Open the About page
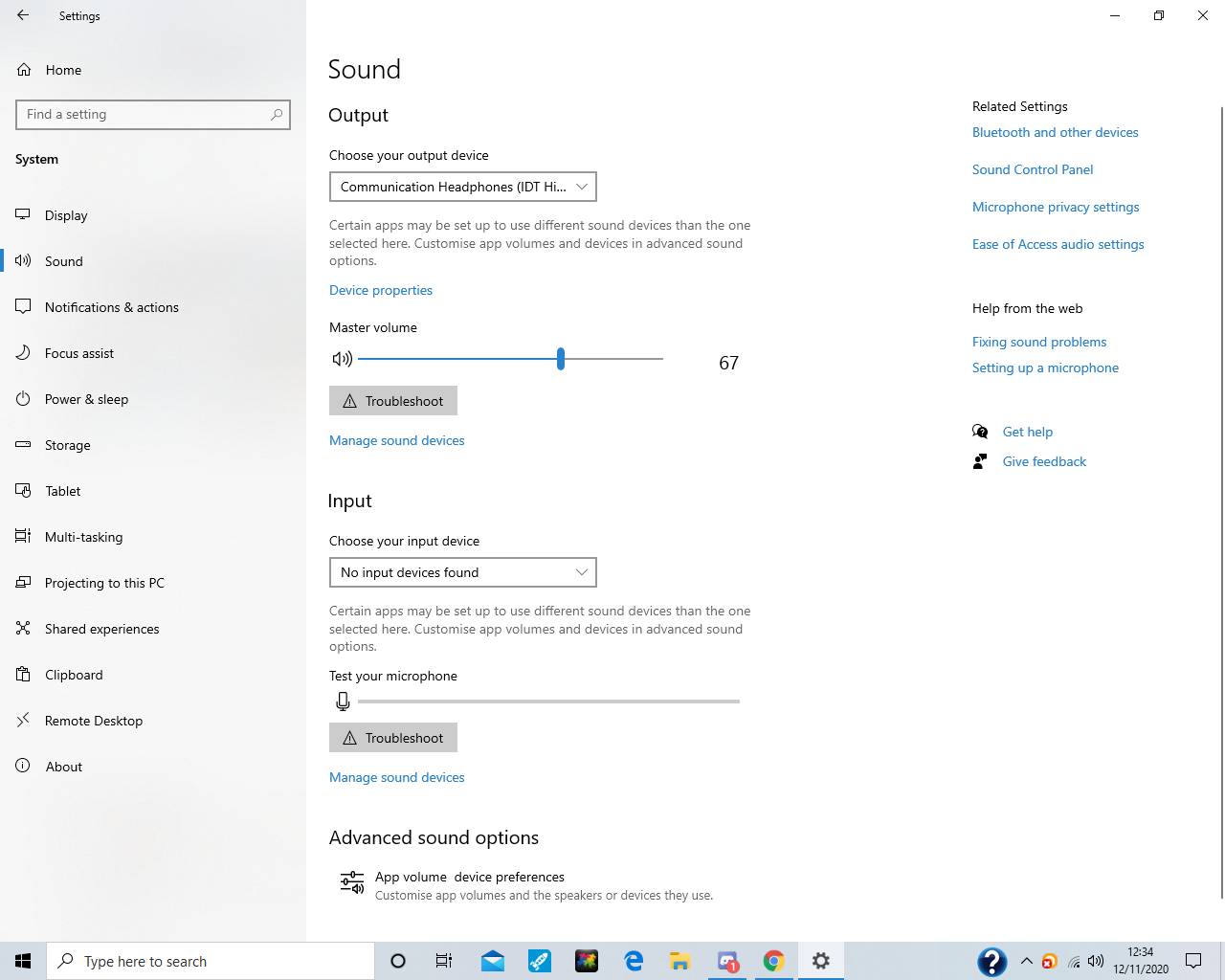This screenshot has width=1225, height=980. [x=153, y=767]
